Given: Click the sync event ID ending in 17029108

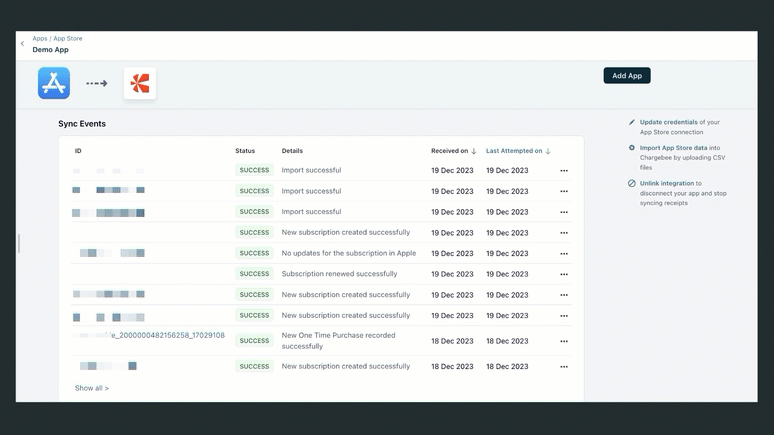Looking at the screenshot, I should [167, 336].
